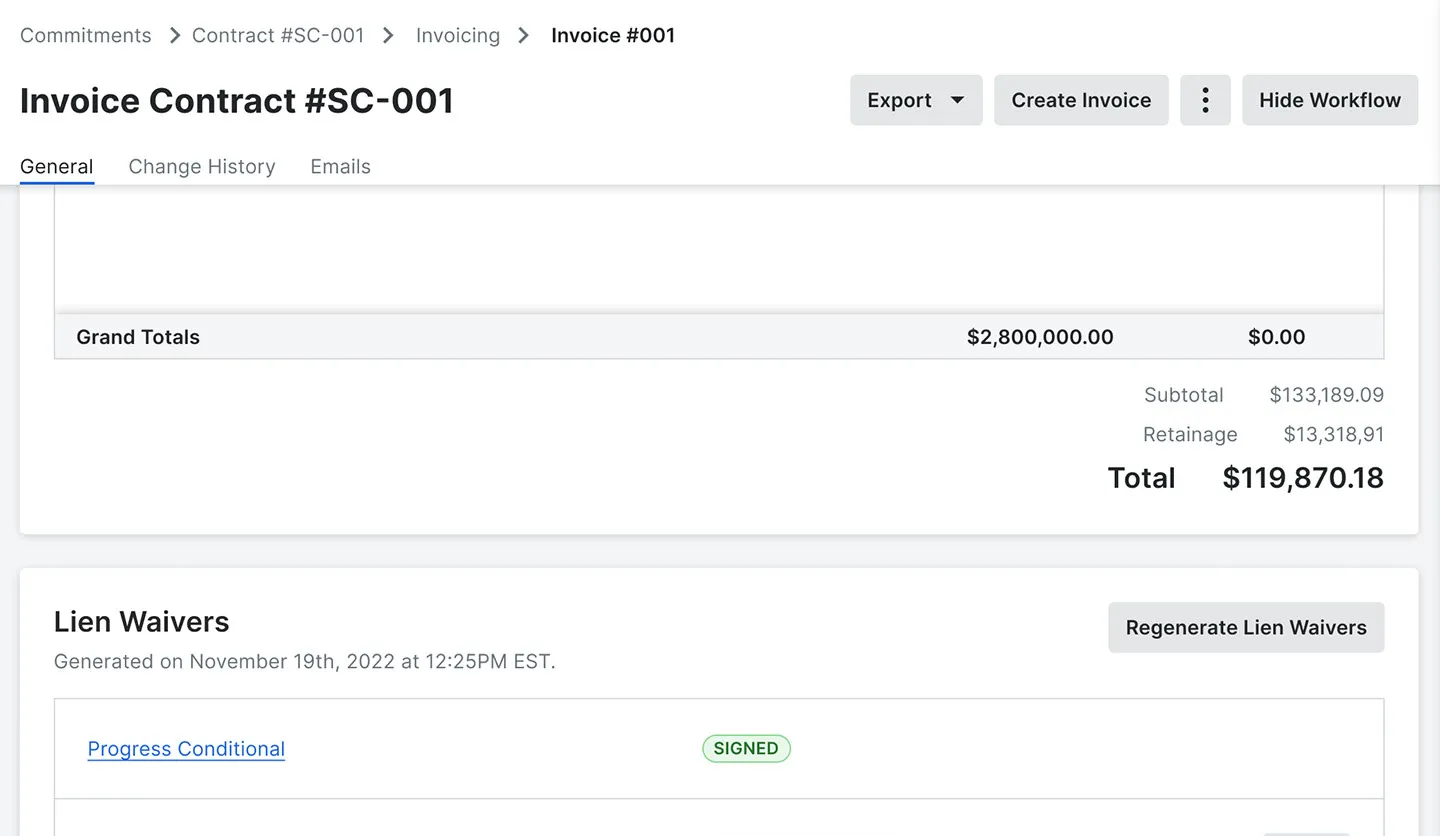The height and width of the screenshot is (836, 1440).
Task: Select the General tab
Action: [x=57, y=167]
